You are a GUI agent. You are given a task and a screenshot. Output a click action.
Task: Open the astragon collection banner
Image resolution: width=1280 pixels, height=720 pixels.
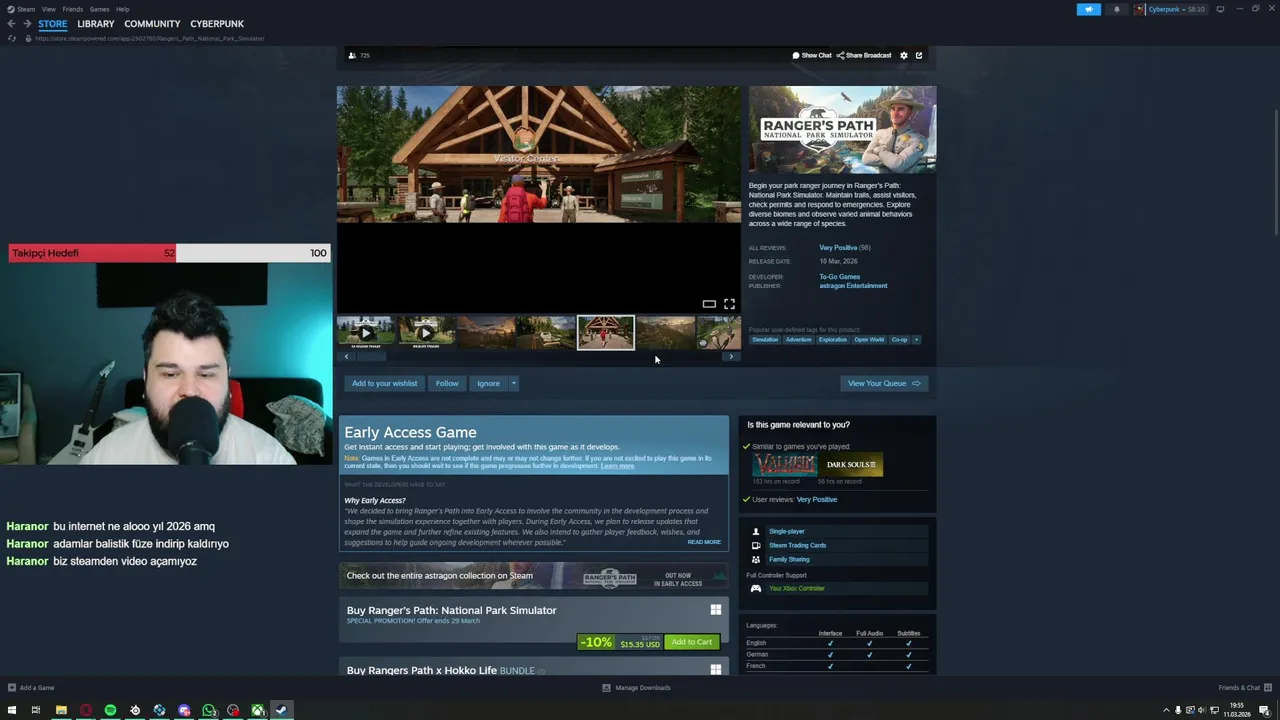pos(534,576)
